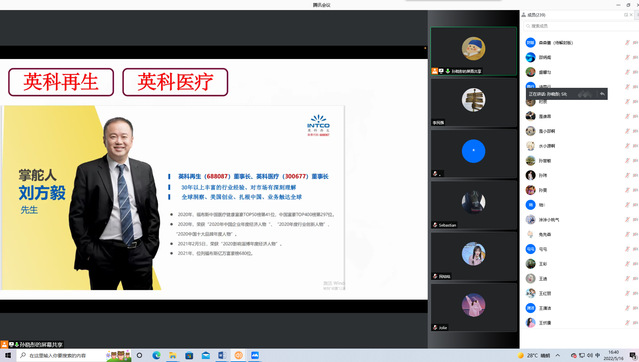Open the weather widget showing 28°C
Image resolution: width=639 pixels, height=362 pixels.
point(534,355)
